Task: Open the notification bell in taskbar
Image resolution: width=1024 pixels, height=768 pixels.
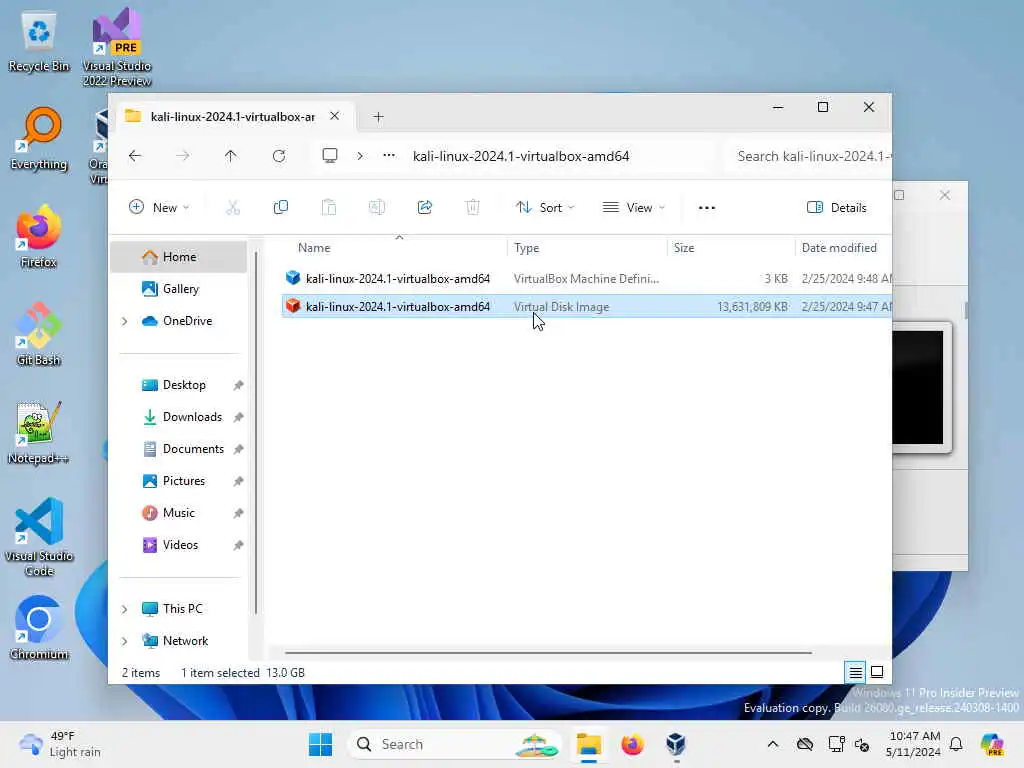Action: coord(956,744)
